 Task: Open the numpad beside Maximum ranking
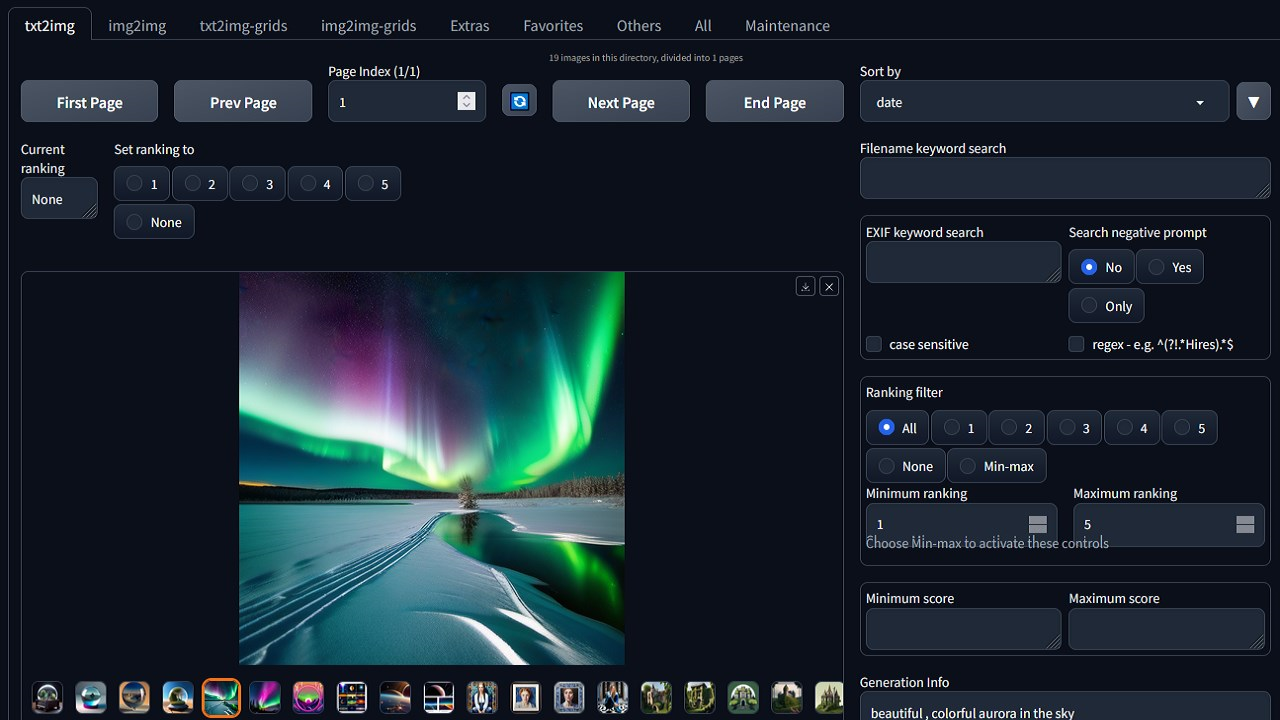coord(1245,524)
